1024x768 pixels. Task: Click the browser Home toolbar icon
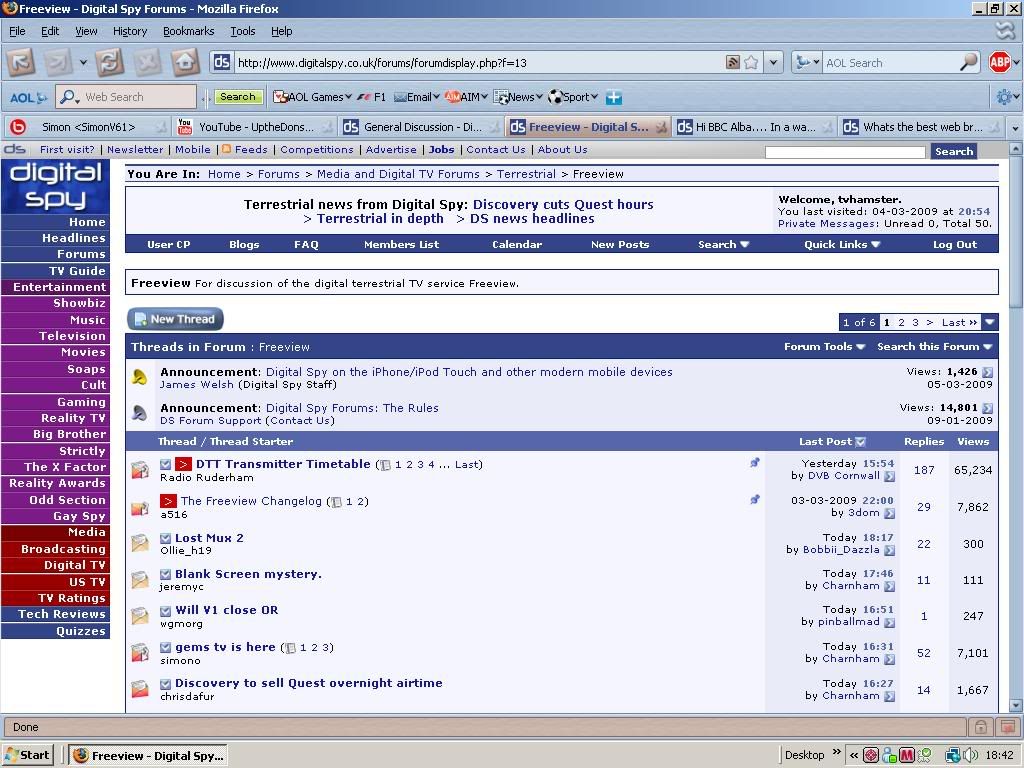pyautogui.click(x=184, y=62)
